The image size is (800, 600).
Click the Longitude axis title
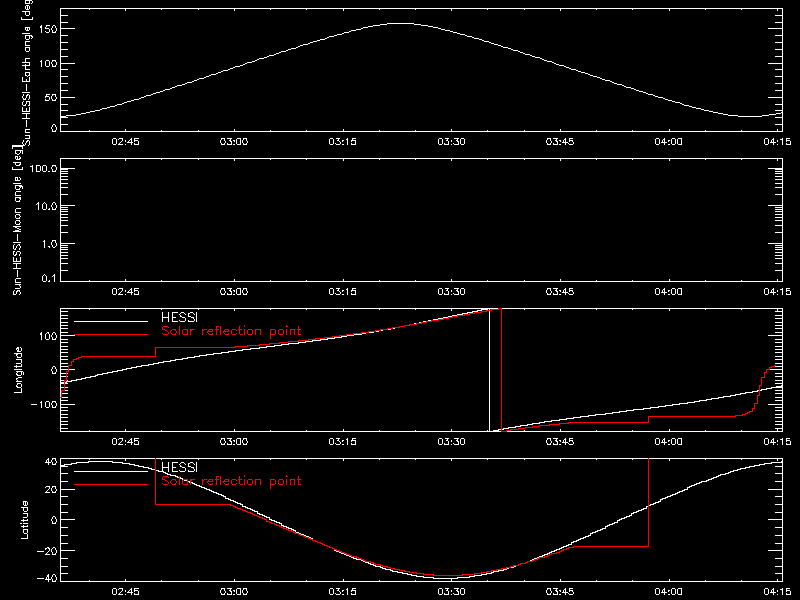coord(18,370)
